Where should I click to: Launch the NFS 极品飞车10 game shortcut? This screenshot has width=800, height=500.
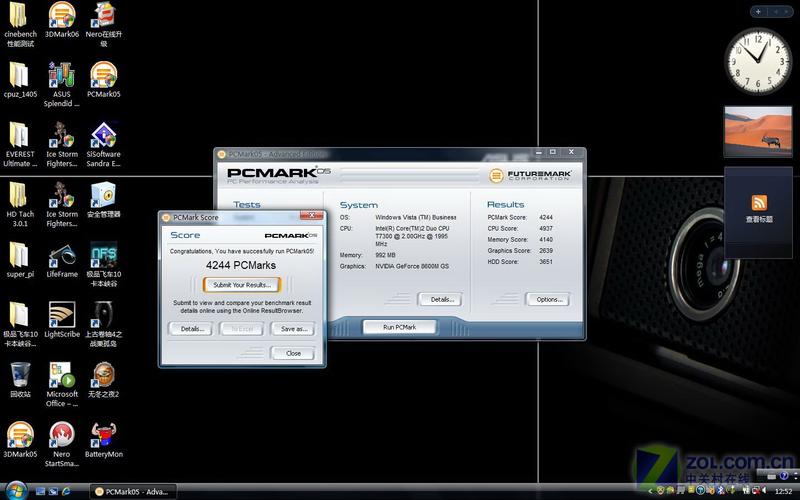[x=104, y=264]
